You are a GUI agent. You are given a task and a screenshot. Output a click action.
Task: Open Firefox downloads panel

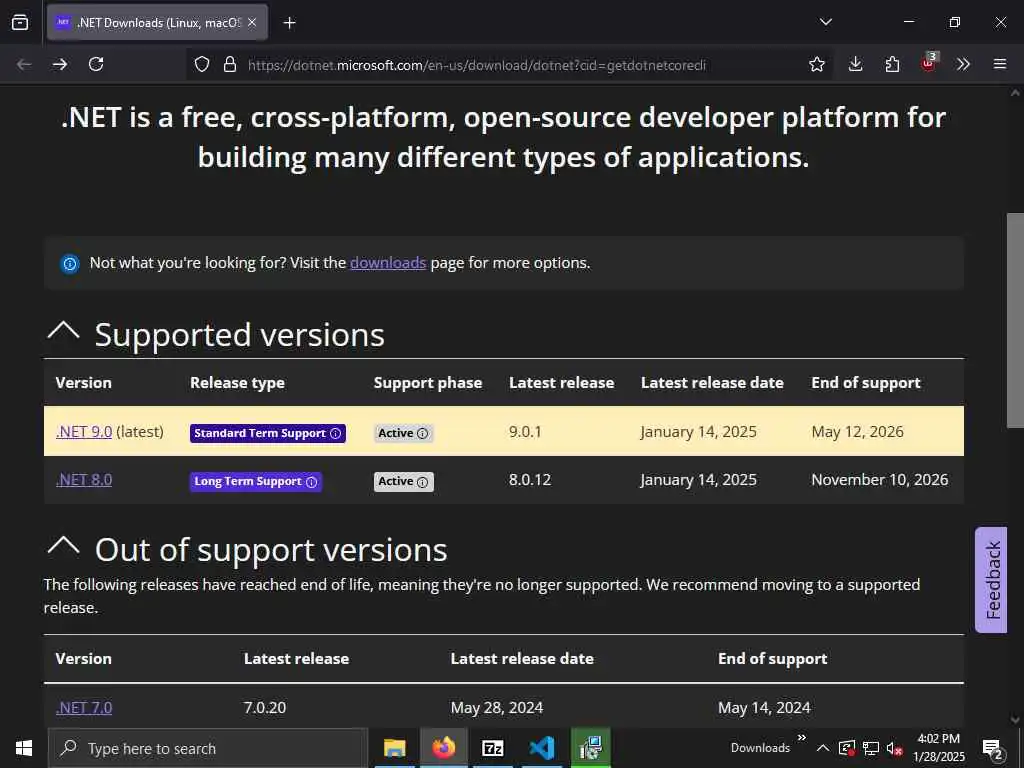[x=856, y=64]
